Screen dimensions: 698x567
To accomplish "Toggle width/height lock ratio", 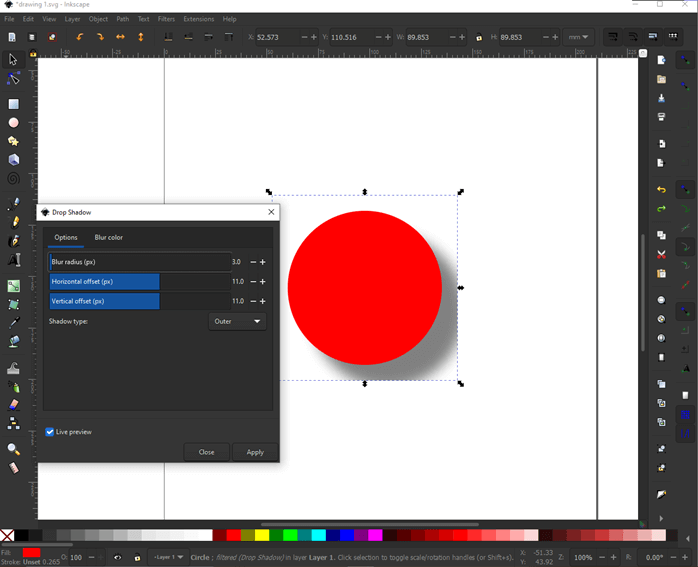I will pos(479,37).
